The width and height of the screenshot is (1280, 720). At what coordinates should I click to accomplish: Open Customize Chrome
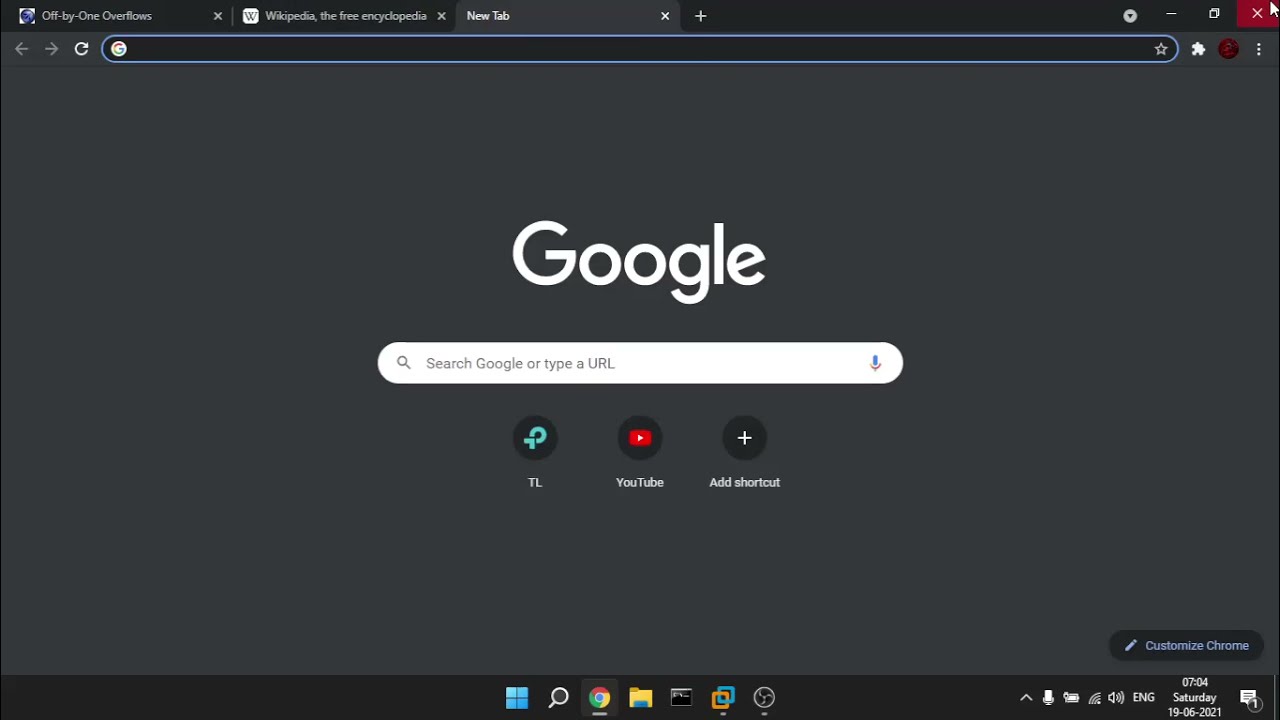[1186, 646]
